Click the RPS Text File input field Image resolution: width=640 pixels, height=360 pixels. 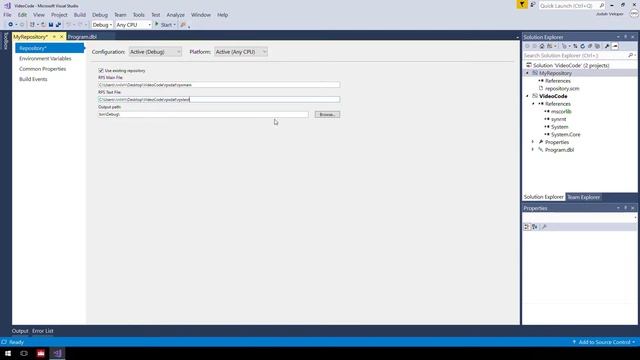[219, 100]
